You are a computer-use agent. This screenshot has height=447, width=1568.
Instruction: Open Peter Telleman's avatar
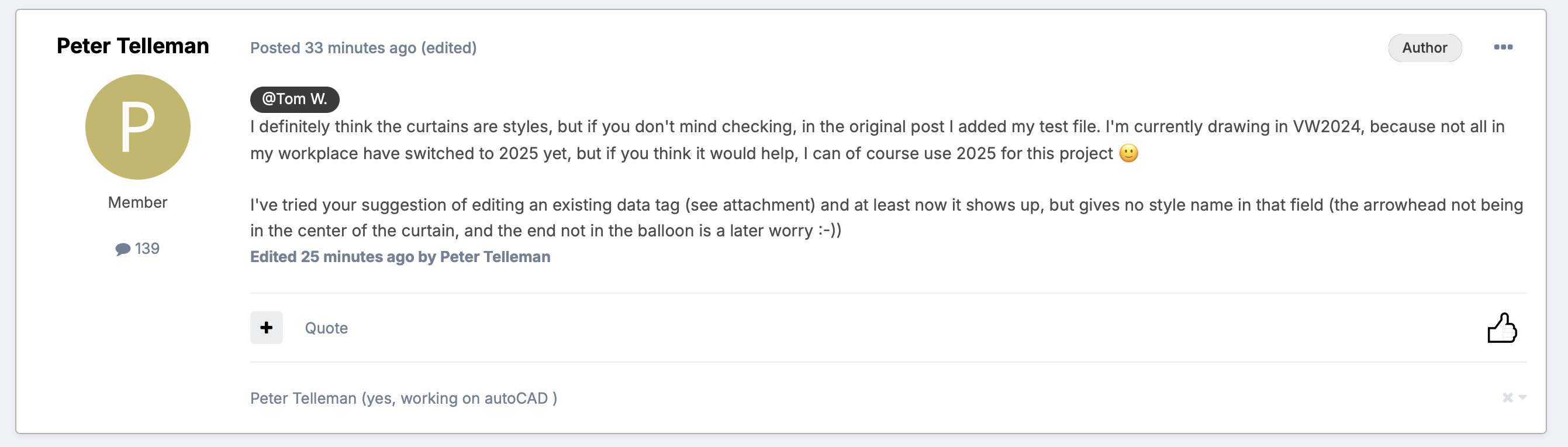(x=137, y=127)
